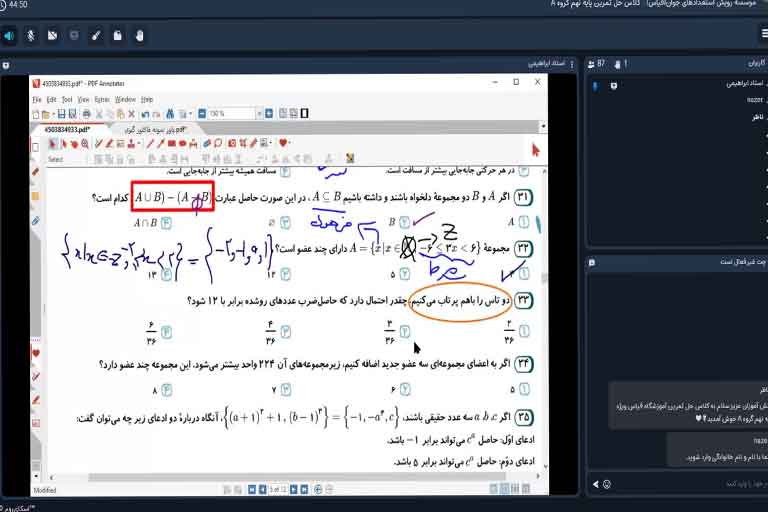Click the print icon in toolbar
Screen dimensions: 768x512
(x=85, y=114)
